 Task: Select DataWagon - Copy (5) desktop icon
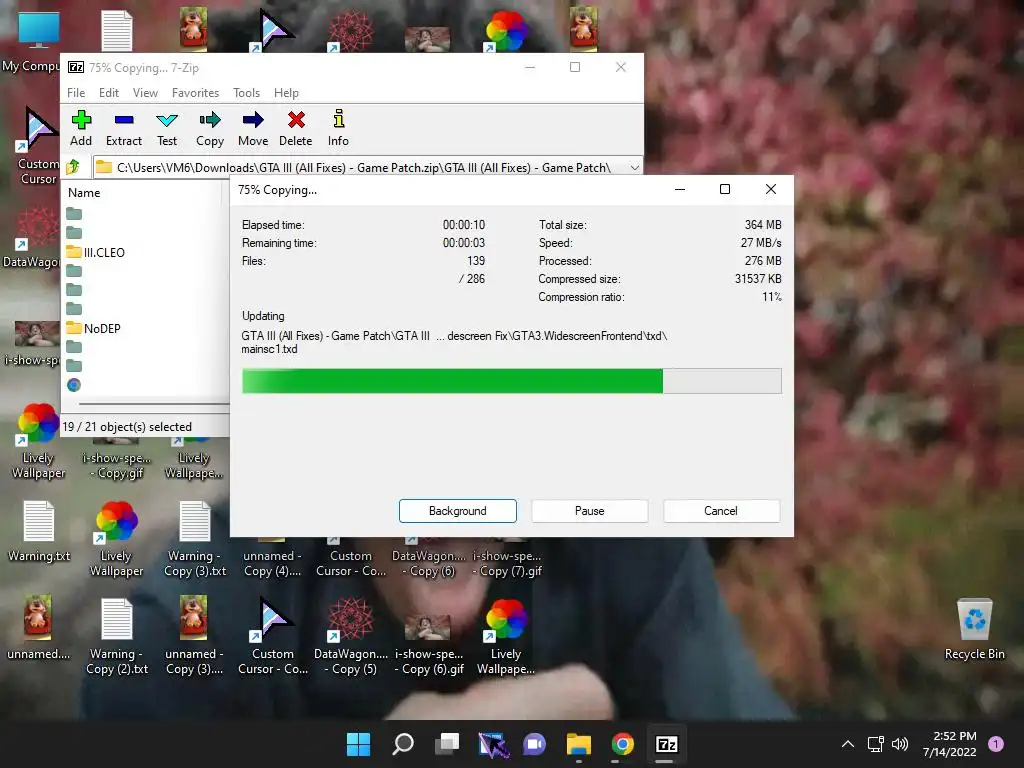click(351, 637)
